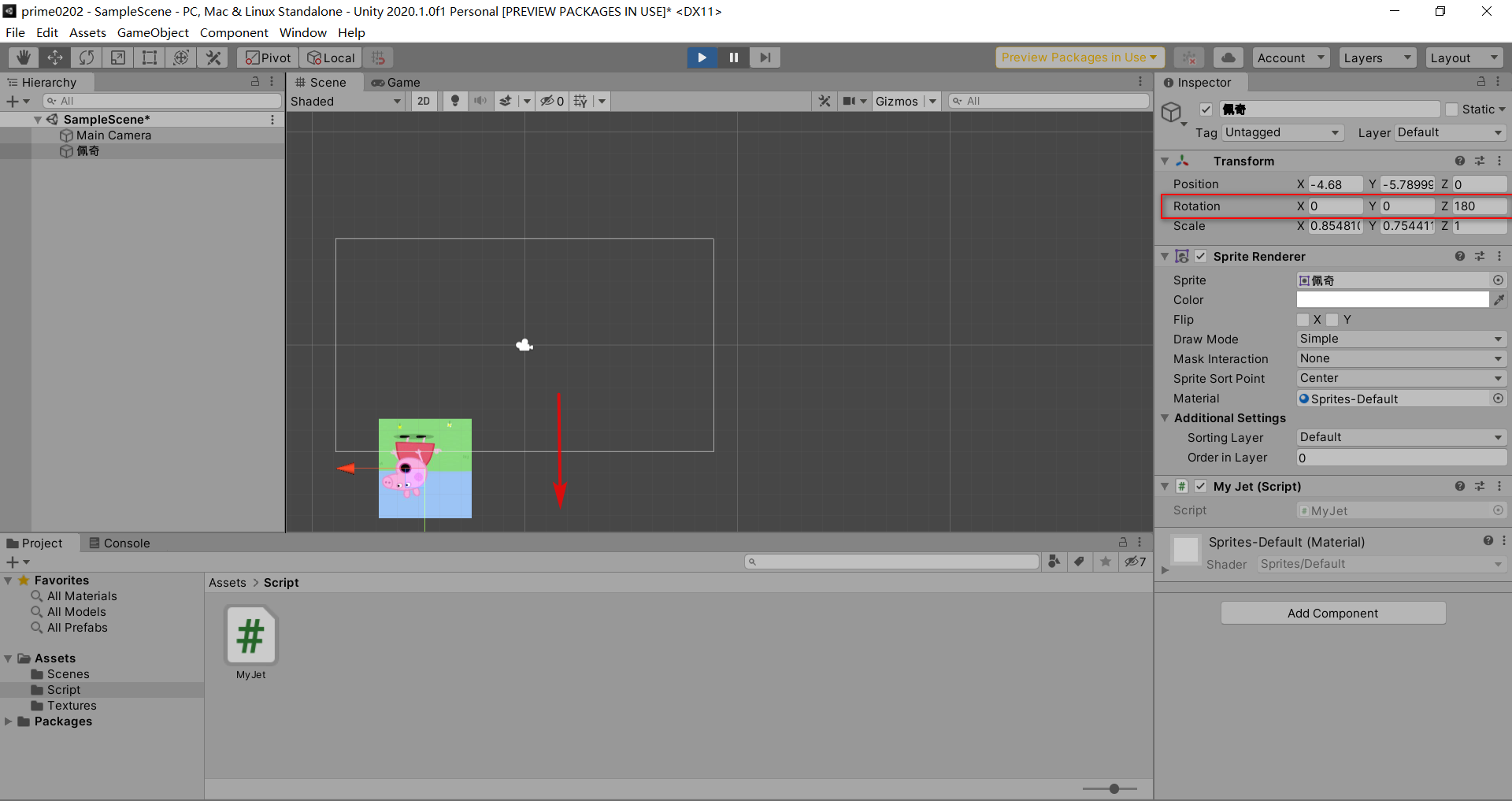Toggle scene lighting bulb icon
This screenshot has height=801, width=1512.
(454, 101)
